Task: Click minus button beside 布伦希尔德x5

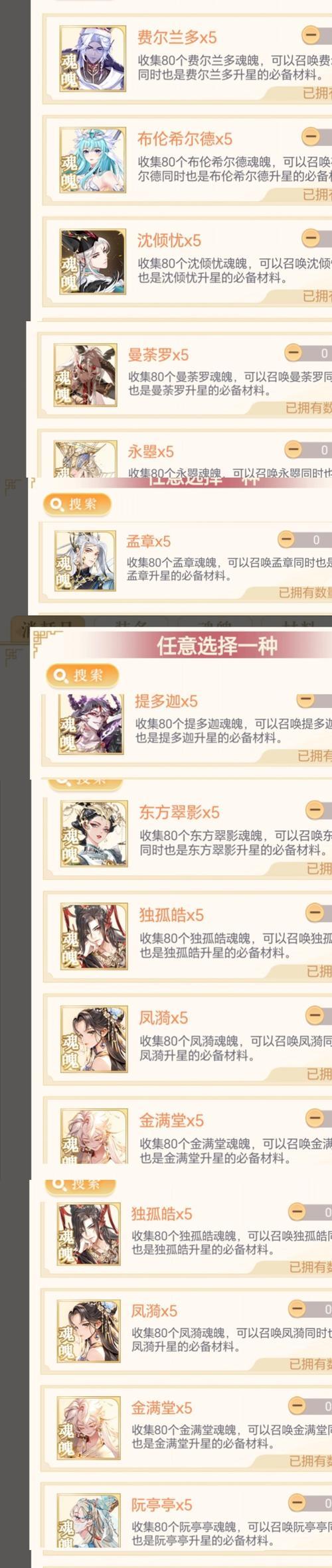Action: click(x=310, y=136)
